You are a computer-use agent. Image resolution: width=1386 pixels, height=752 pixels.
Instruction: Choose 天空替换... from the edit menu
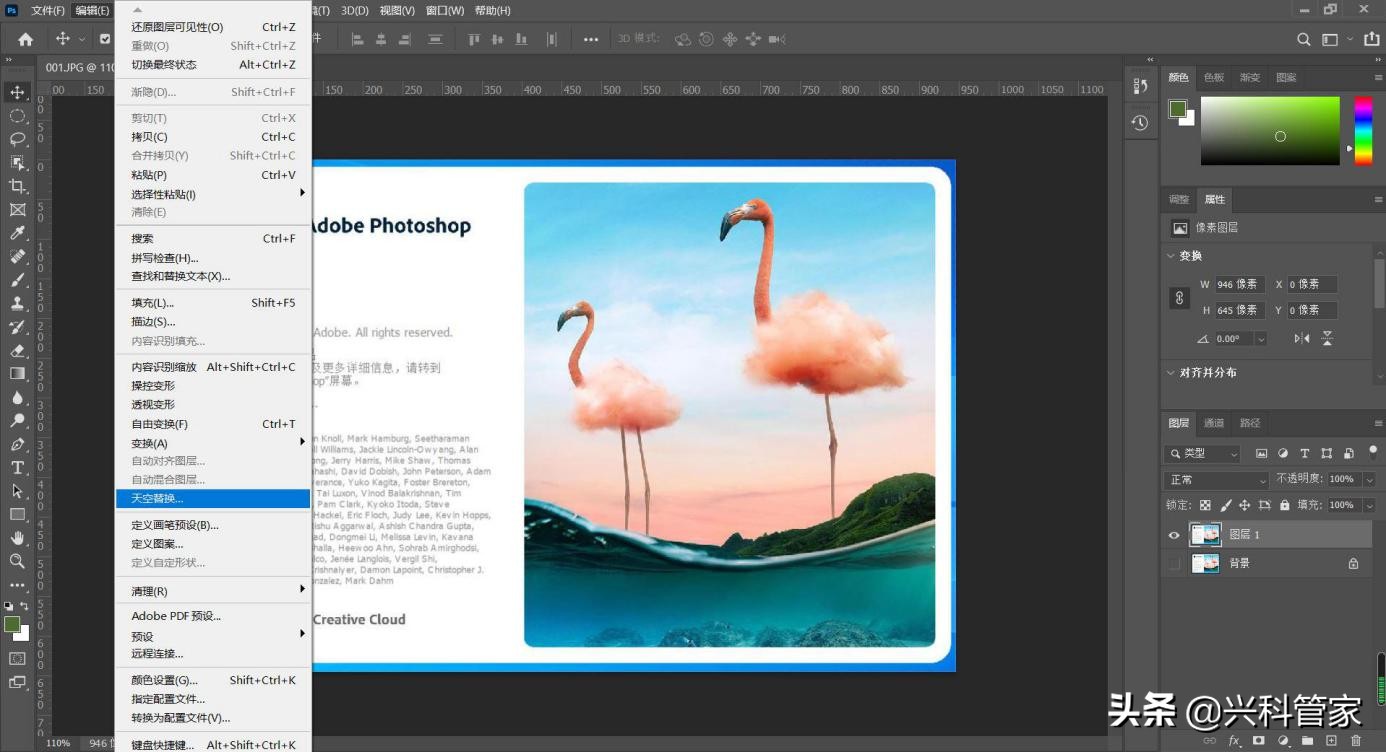[157, 498]
